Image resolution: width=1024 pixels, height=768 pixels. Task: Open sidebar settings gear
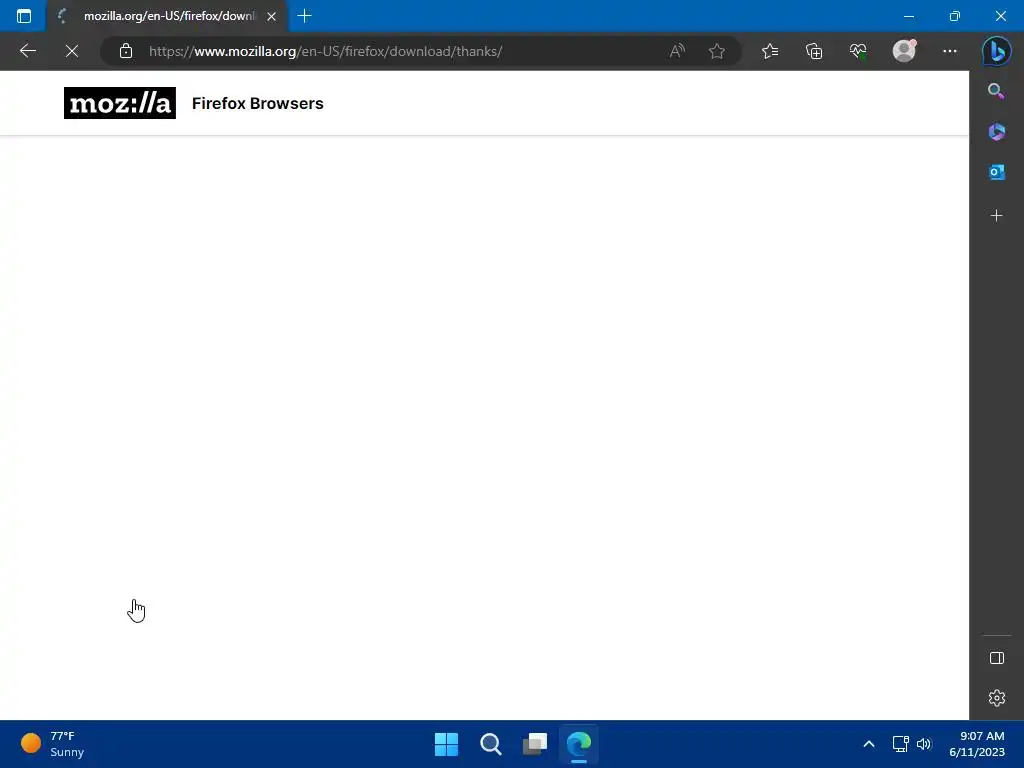coord(997,698)
